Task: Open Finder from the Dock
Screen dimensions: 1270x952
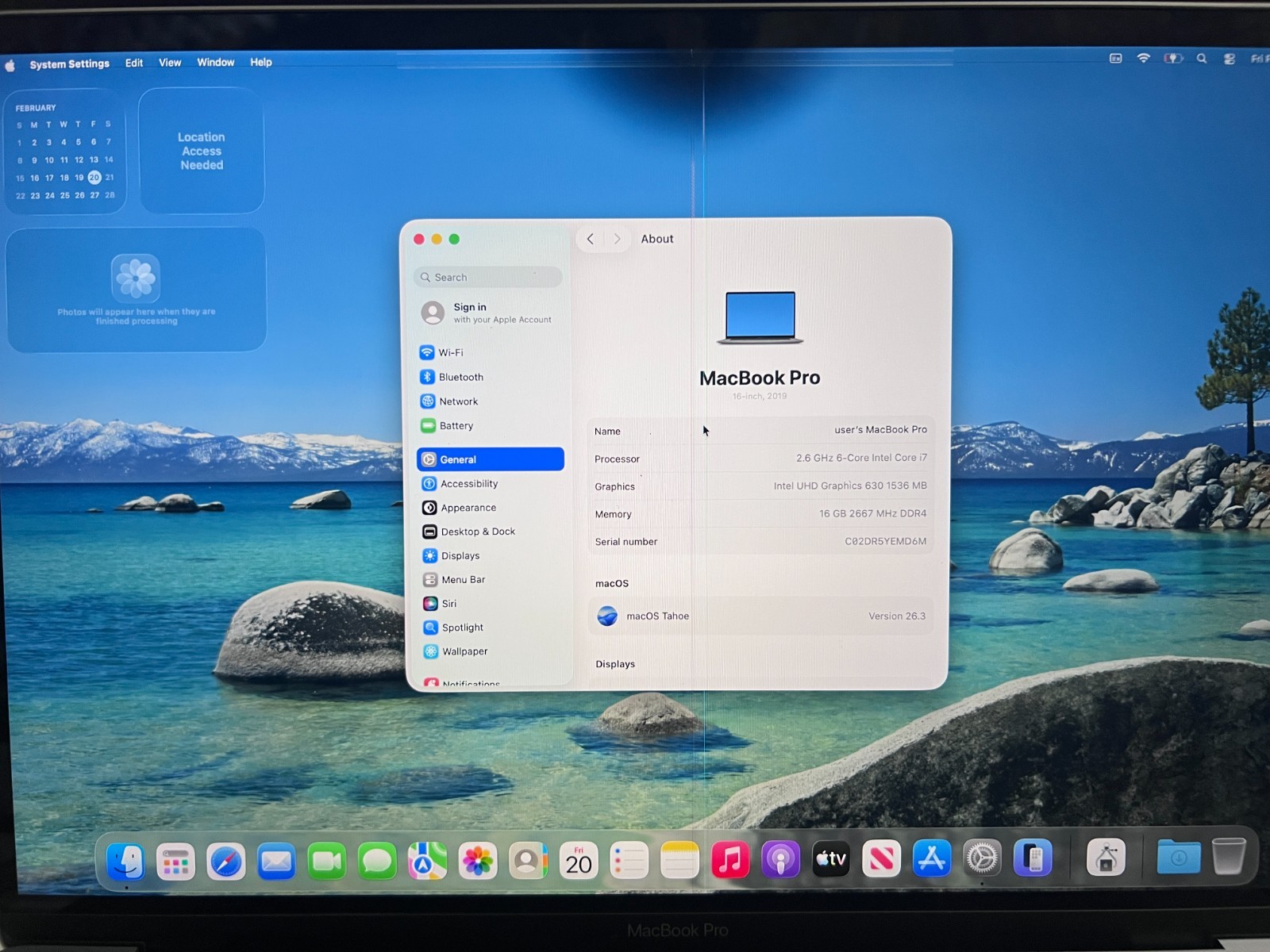Action: point(125,861)
